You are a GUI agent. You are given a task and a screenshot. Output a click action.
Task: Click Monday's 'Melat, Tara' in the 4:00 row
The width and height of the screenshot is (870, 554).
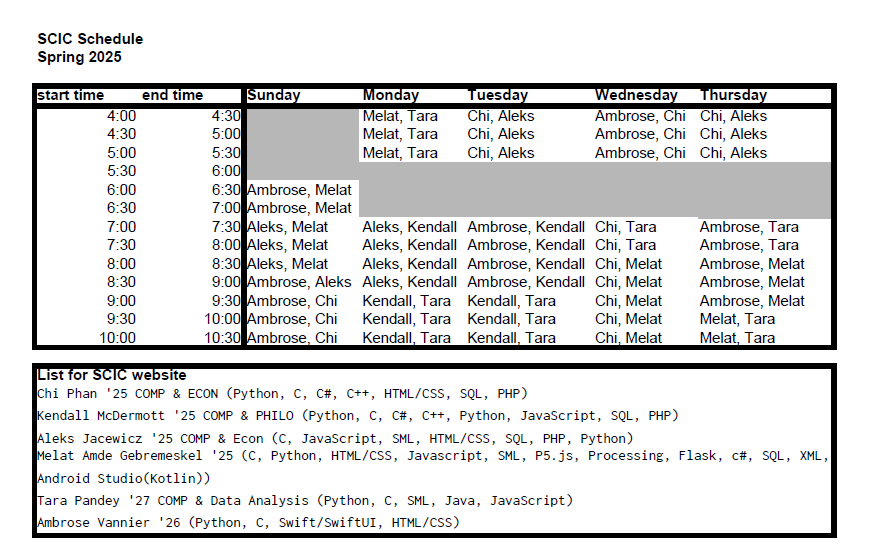pyautogui.click(x=400, y=116)
